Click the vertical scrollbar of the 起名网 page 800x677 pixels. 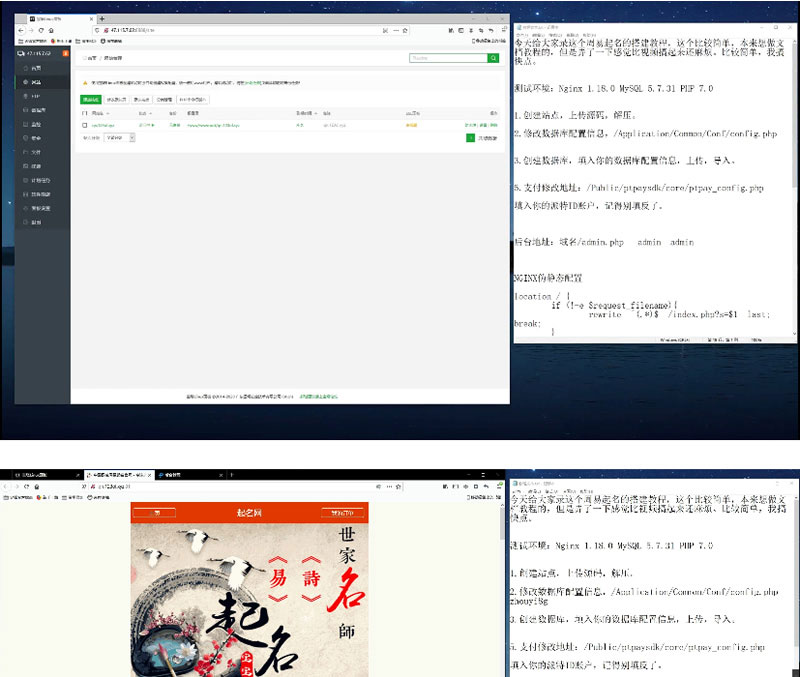pos(502,580)
